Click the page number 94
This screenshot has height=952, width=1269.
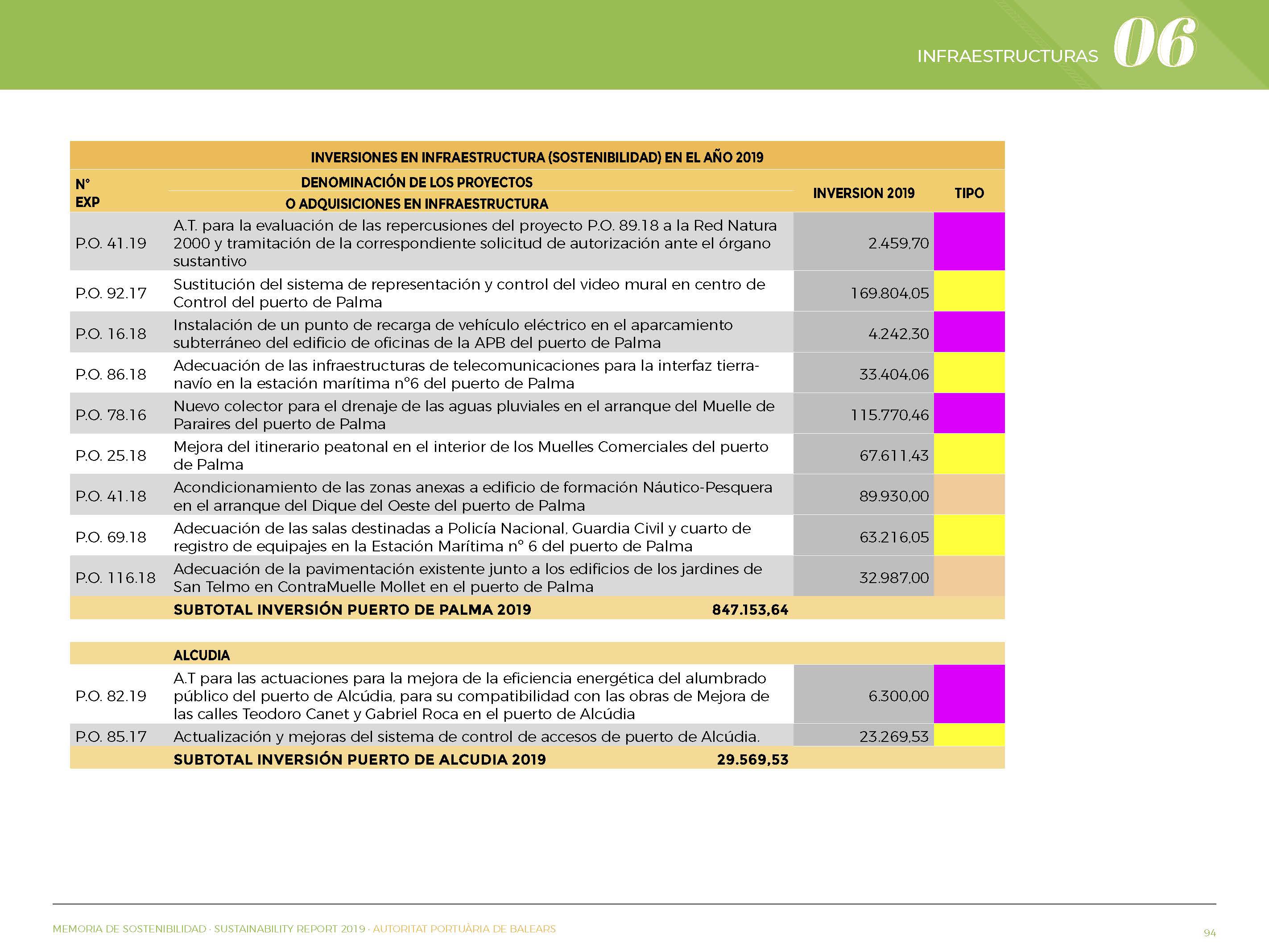pyautogui.click(x=1209, y=933)
